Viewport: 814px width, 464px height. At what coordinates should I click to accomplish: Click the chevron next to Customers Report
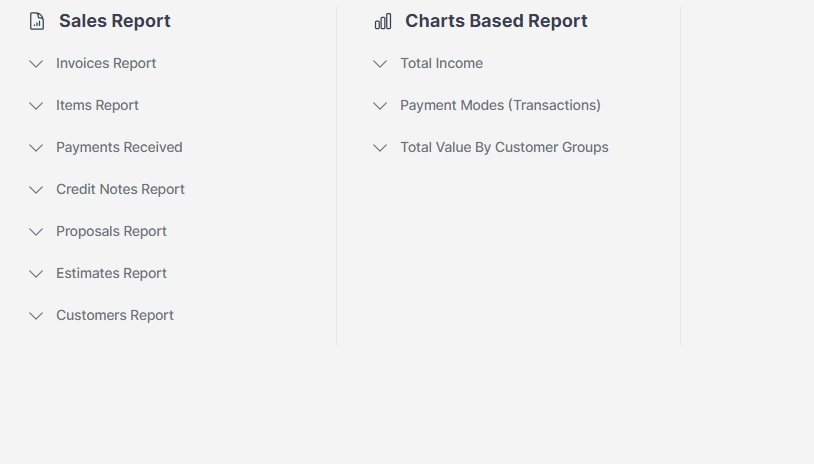[36, 316]
